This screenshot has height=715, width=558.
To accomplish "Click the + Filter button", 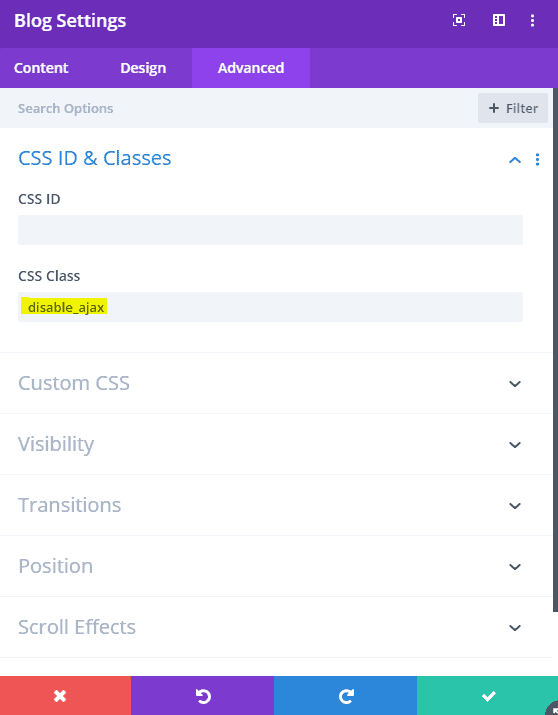I will tap(513, 108).
